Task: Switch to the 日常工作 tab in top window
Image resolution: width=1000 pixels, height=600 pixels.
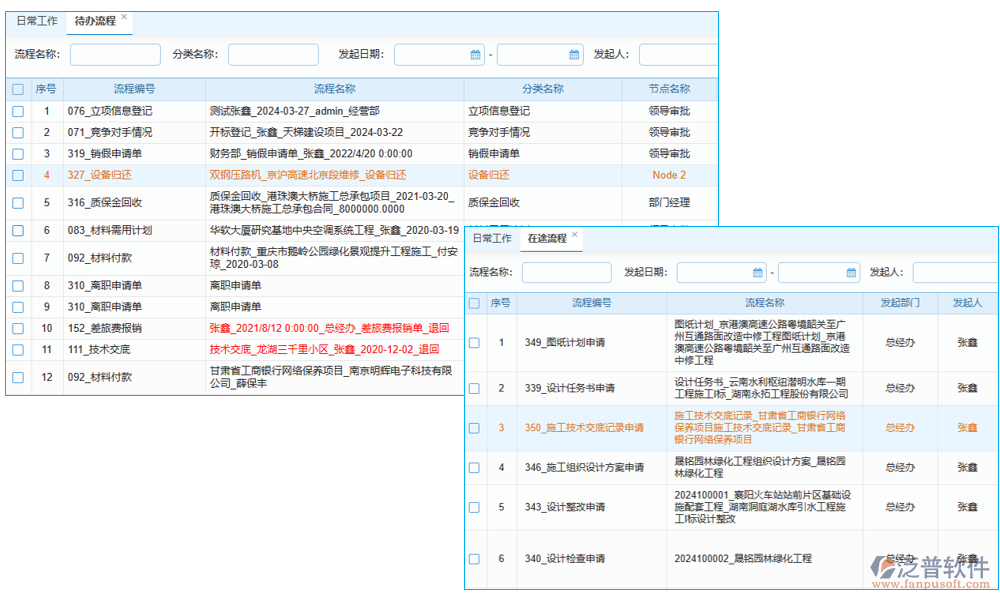Action: click(37, 21)
